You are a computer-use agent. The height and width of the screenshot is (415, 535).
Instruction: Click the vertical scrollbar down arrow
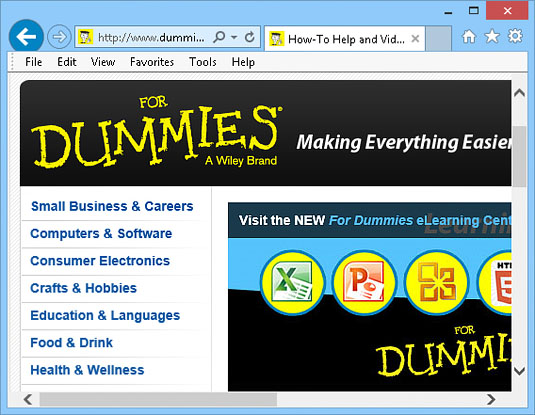coord(519,371)
